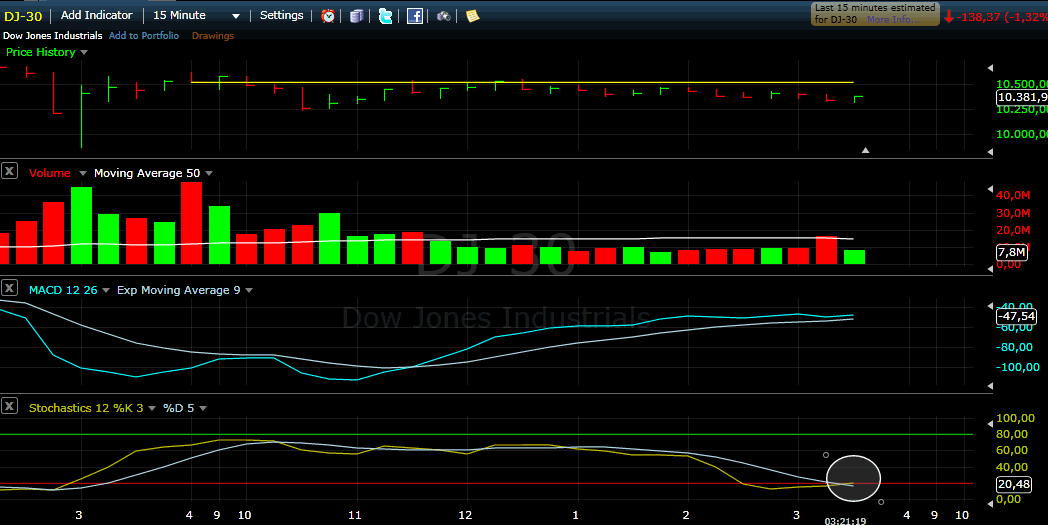Open the database stack icon in toolbar

(x=357, y=16)
